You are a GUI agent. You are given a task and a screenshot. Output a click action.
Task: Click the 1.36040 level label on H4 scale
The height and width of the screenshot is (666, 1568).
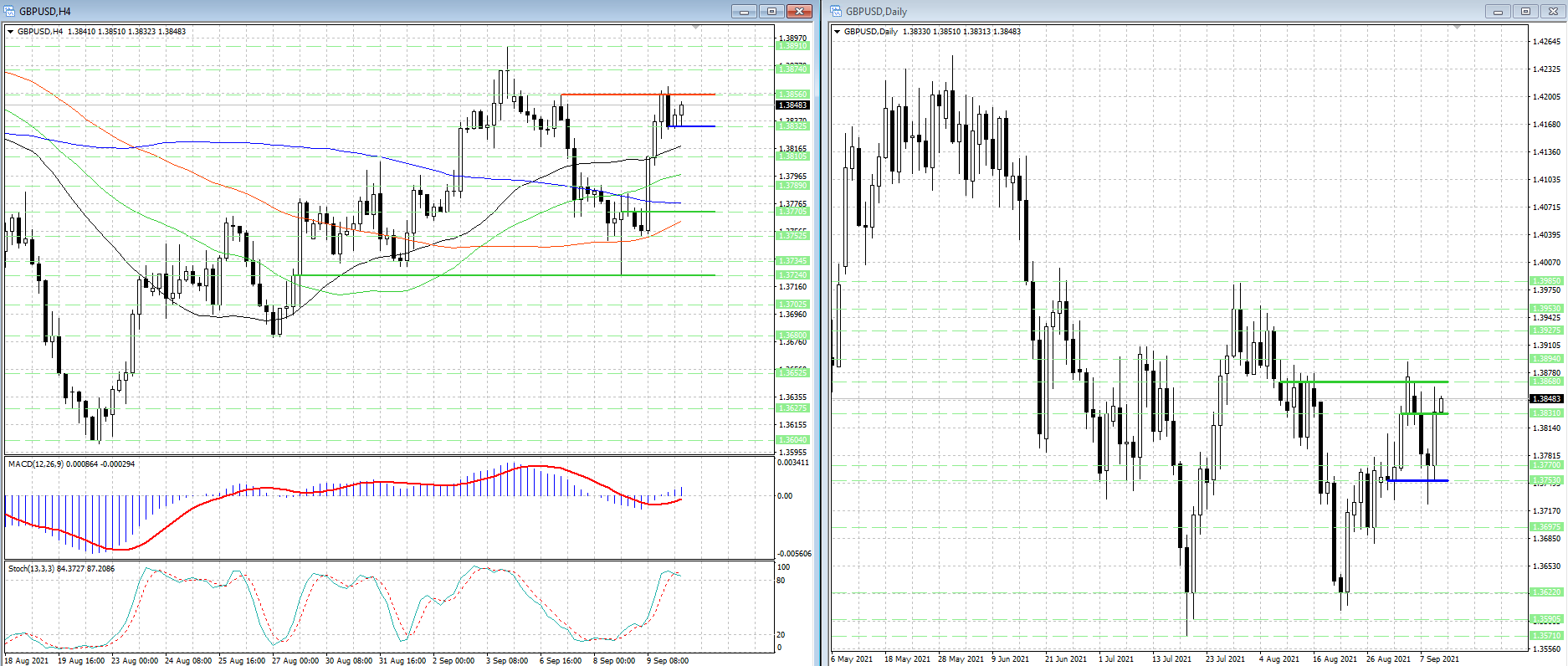click(792, 440)
